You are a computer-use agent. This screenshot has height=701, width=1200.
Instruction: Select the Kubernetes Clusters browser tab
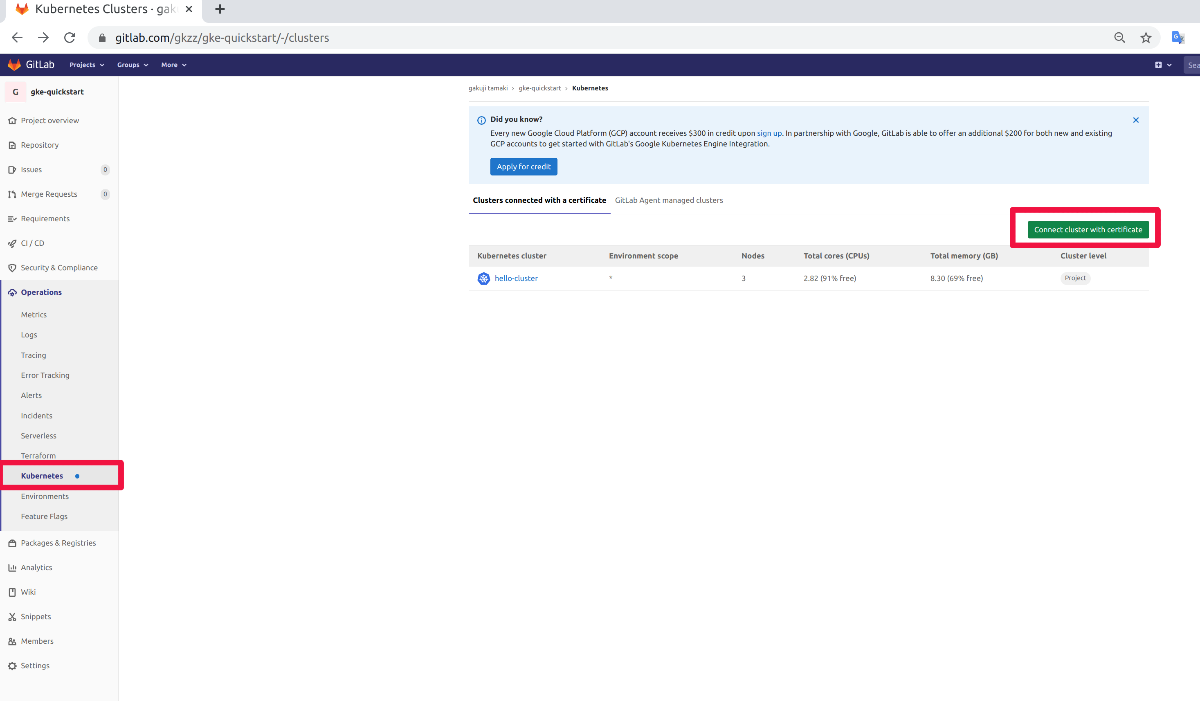click(x=101, y=9)
